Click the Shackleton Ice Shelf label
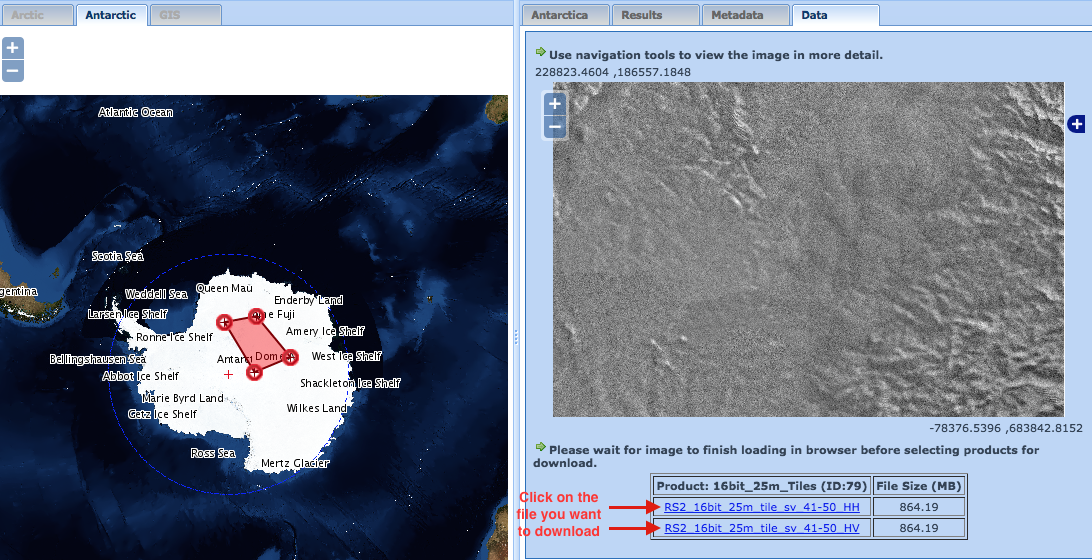The image size is (1092, 560). [350, 383]
